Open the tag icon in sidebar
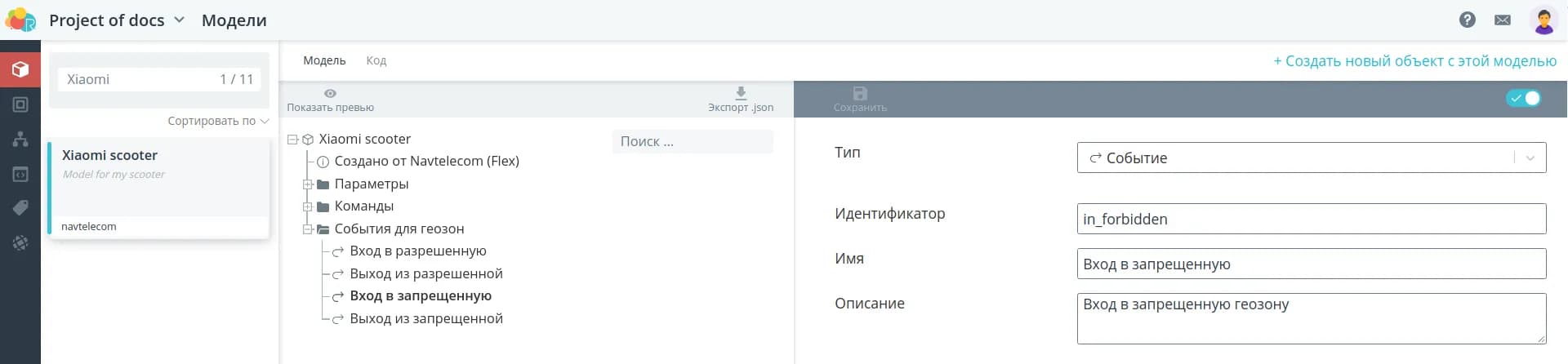Image resolution: width=1568 pixels, height=364 pixels. tap(20, 208)
